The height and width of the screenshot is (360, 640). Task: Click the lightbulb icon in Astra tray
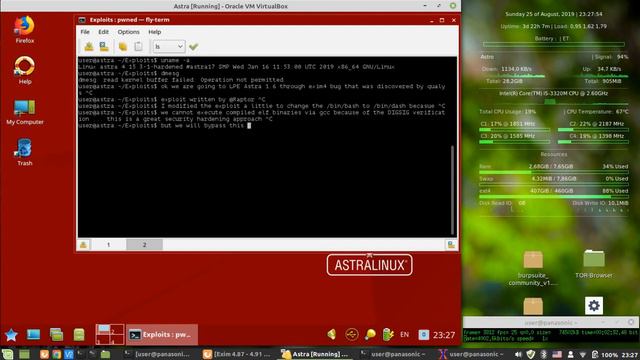click(370, 335)
